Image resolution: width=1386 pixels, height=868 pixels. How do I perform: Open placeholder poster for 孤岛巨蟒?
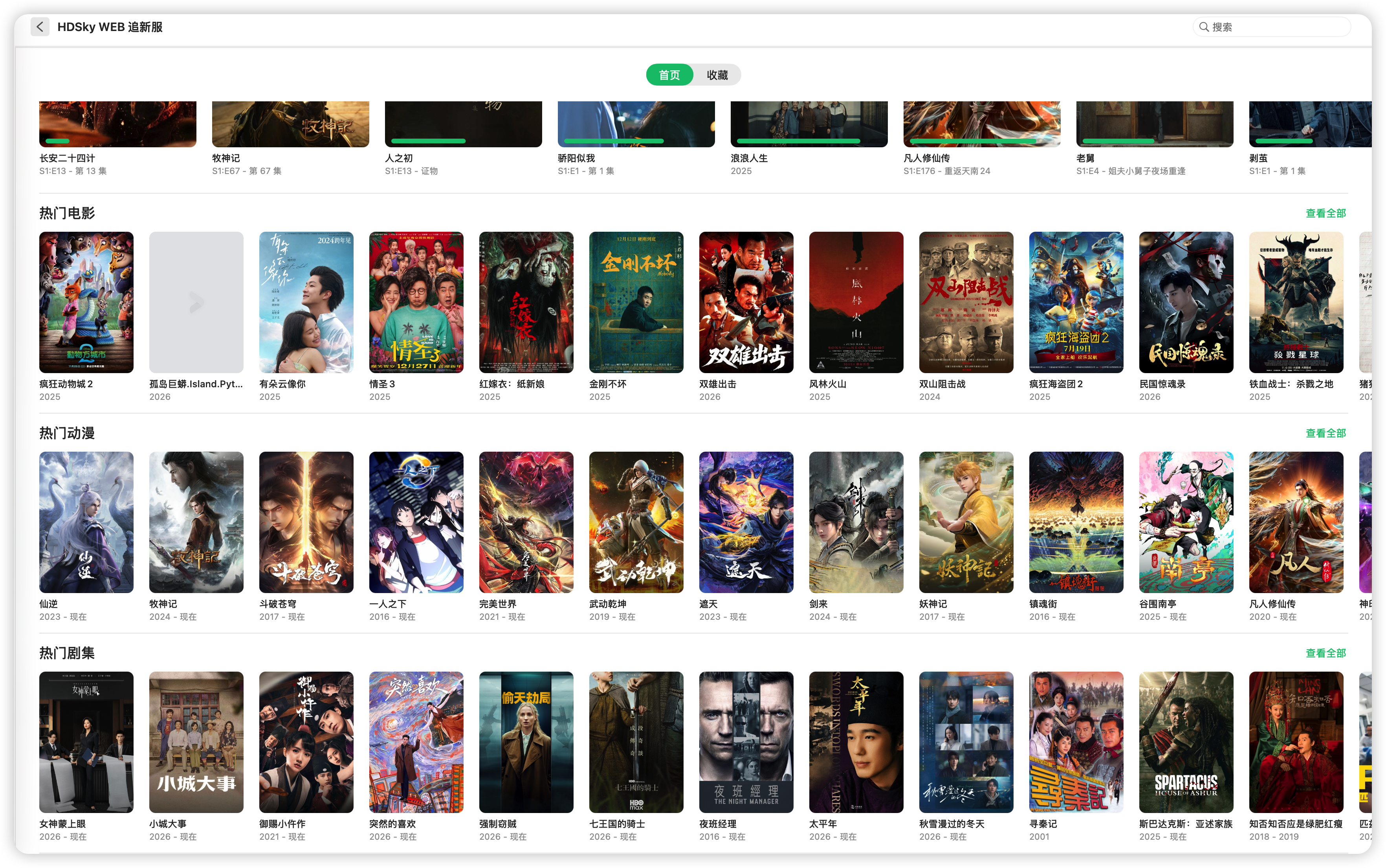196,302
